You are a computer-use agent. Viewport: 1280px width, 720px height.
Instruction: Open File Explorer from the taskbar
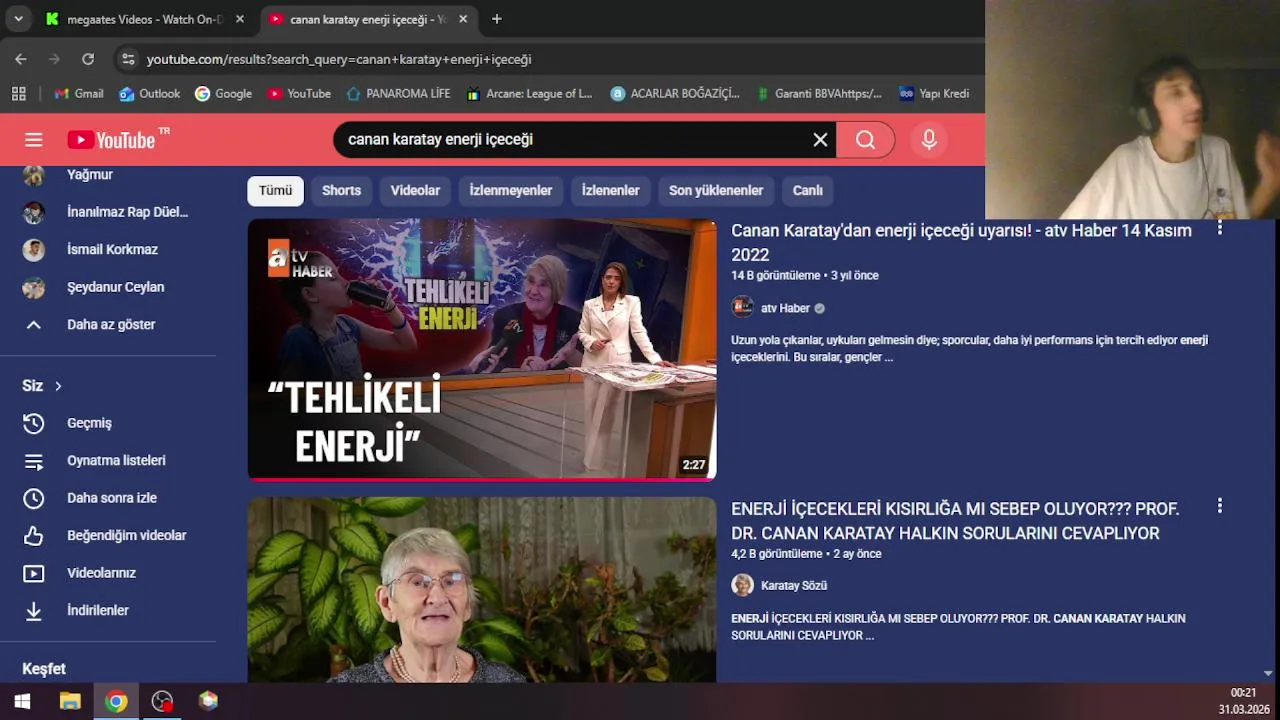pyautogui.click(x=69, y=701)
